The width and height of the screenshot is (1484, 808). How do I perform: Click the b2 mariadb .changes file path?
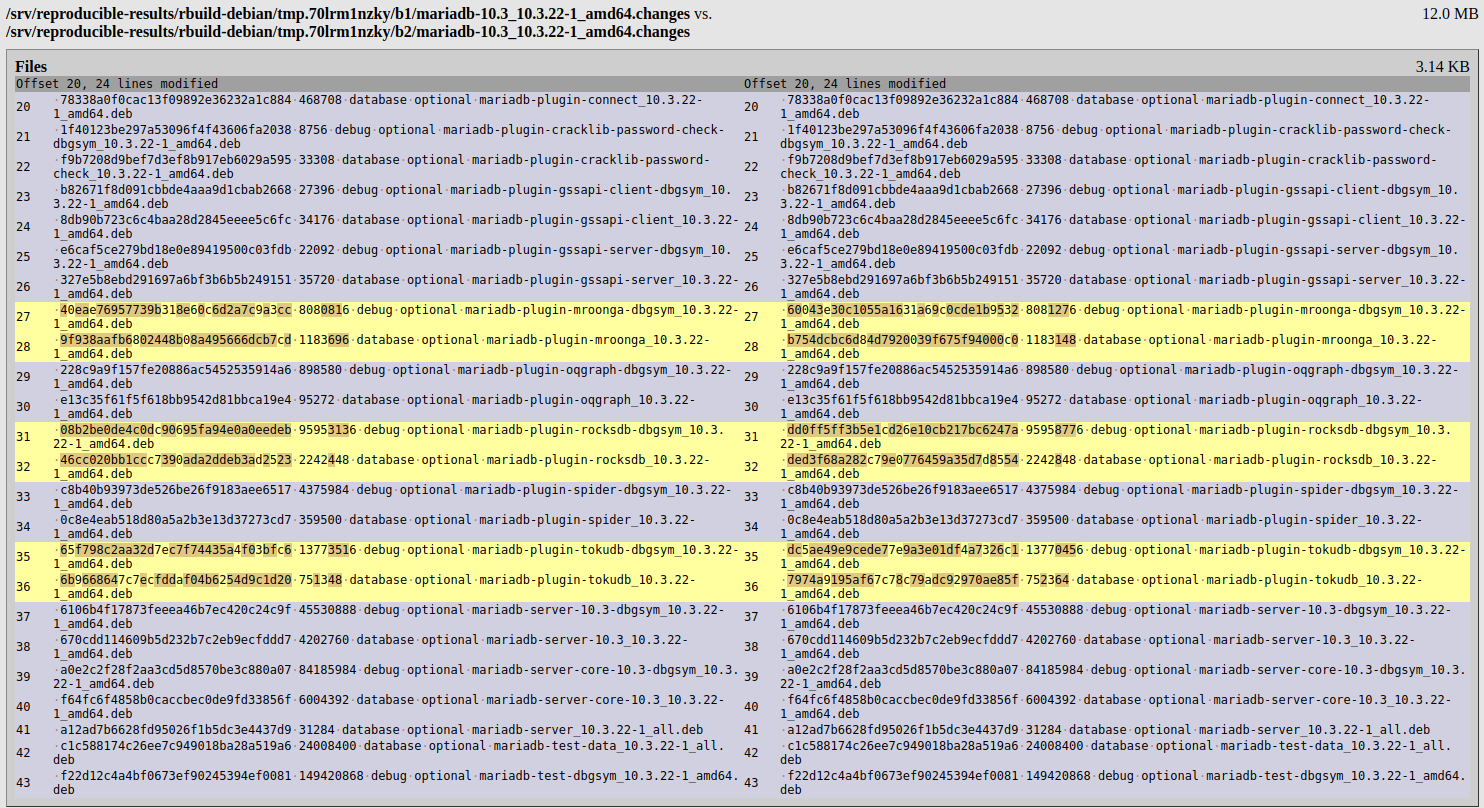click(348, 32)
